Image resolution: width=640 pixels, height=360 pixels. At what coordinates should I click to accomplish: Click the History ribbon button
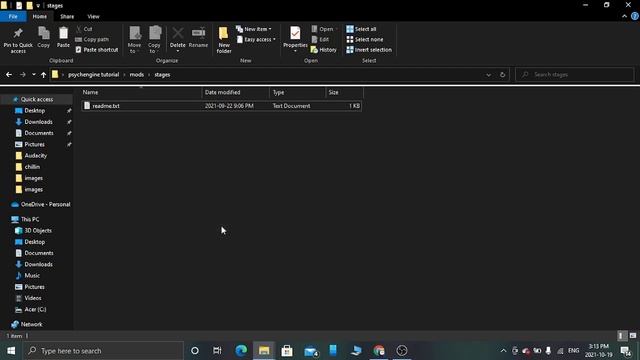click(x=324, y=49)
